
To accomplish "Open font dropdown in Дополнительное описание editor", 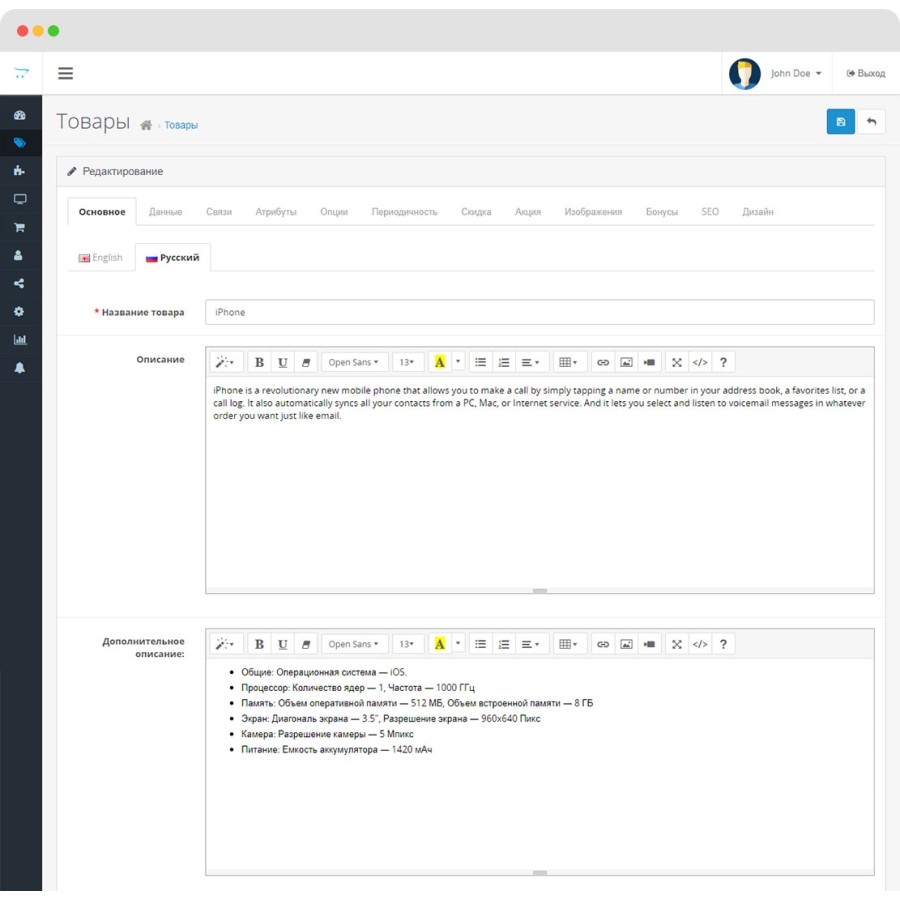I will [354, 644].
